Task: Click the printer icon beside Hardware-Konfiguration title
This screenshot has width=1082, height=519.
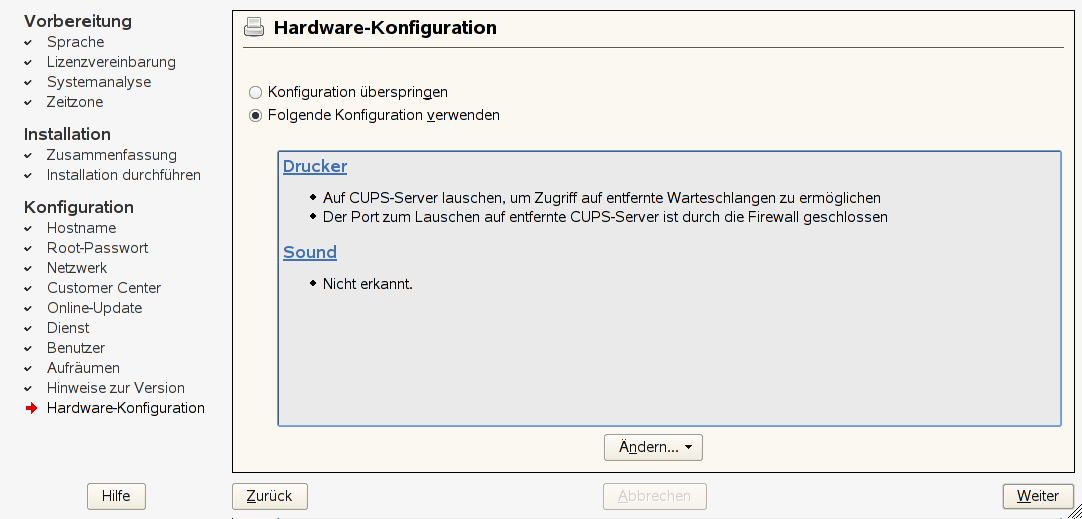Action: click(254, 28)
